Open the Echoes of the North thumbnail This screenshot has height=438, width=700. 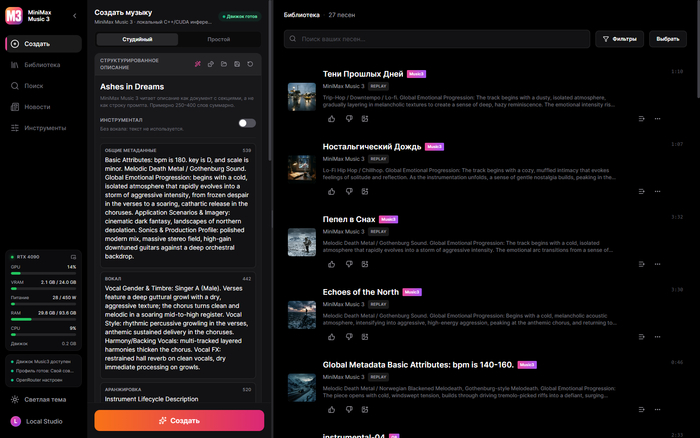pos(302,315)
